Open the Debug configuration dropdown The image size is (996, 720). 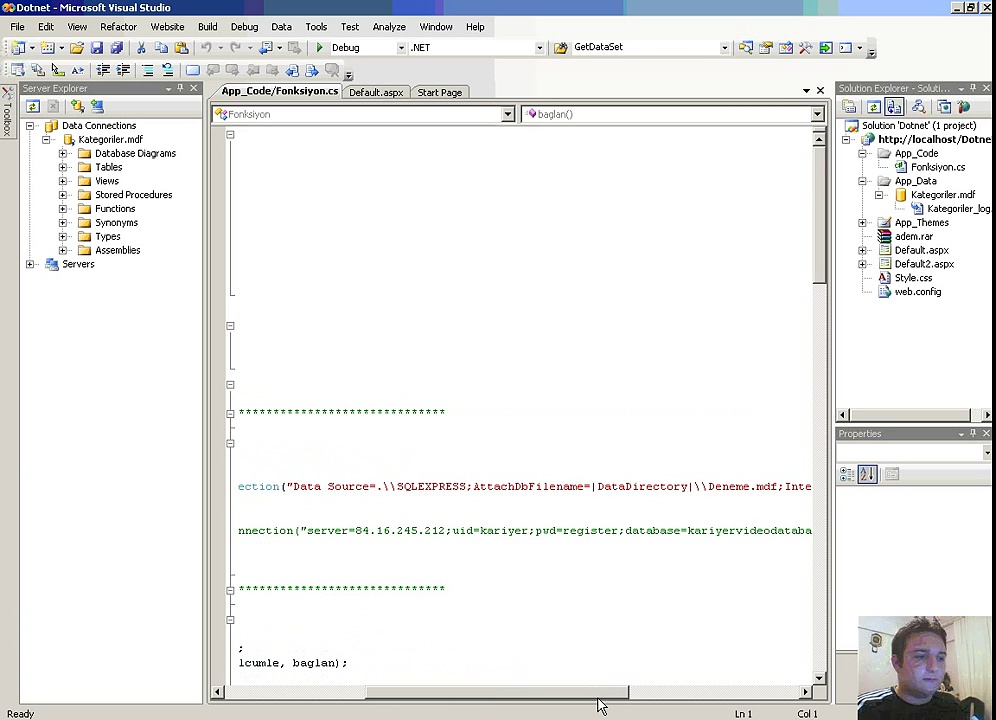[401, 48]
